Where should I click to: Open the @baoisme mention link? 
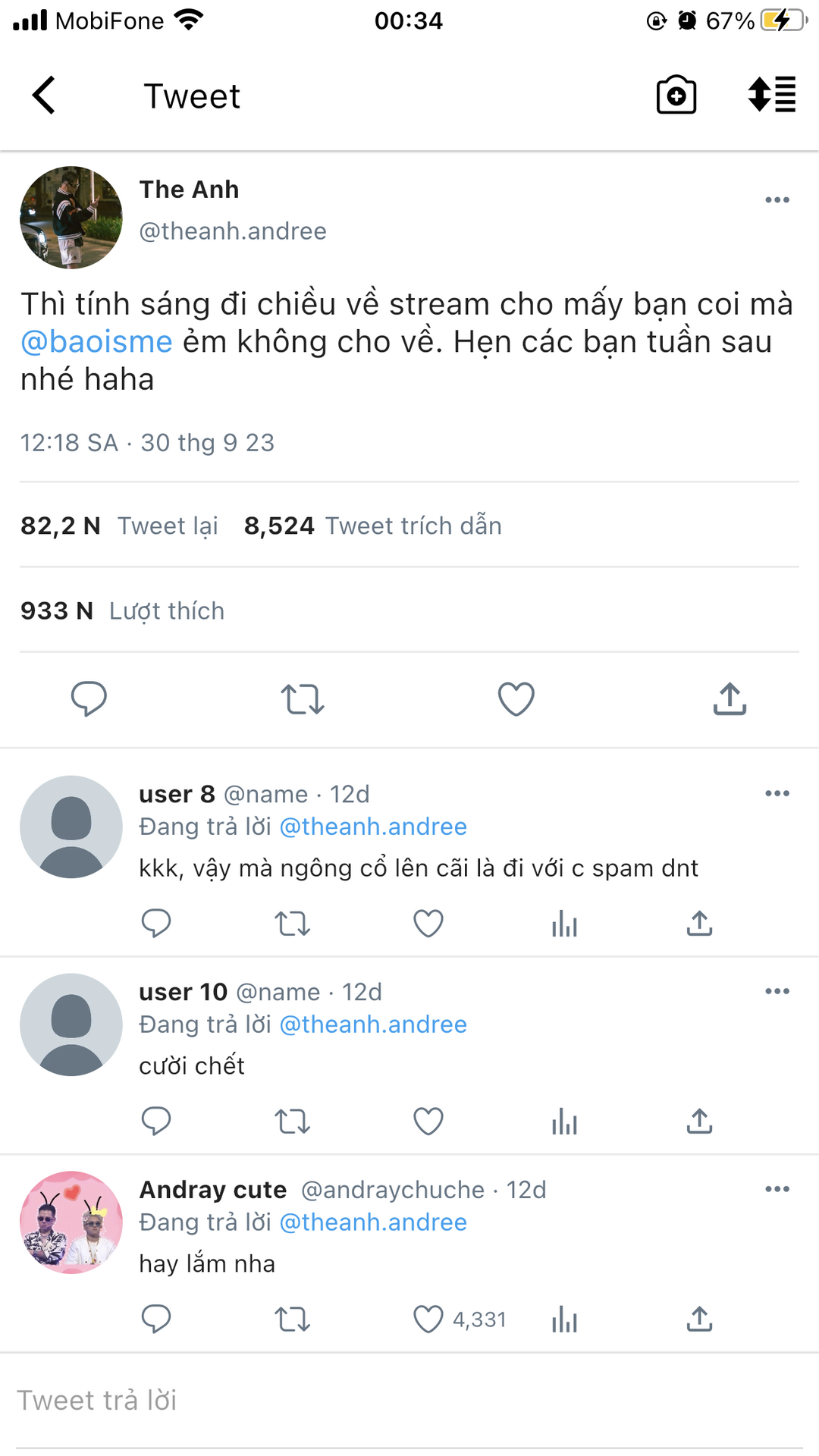pos(96,342)
